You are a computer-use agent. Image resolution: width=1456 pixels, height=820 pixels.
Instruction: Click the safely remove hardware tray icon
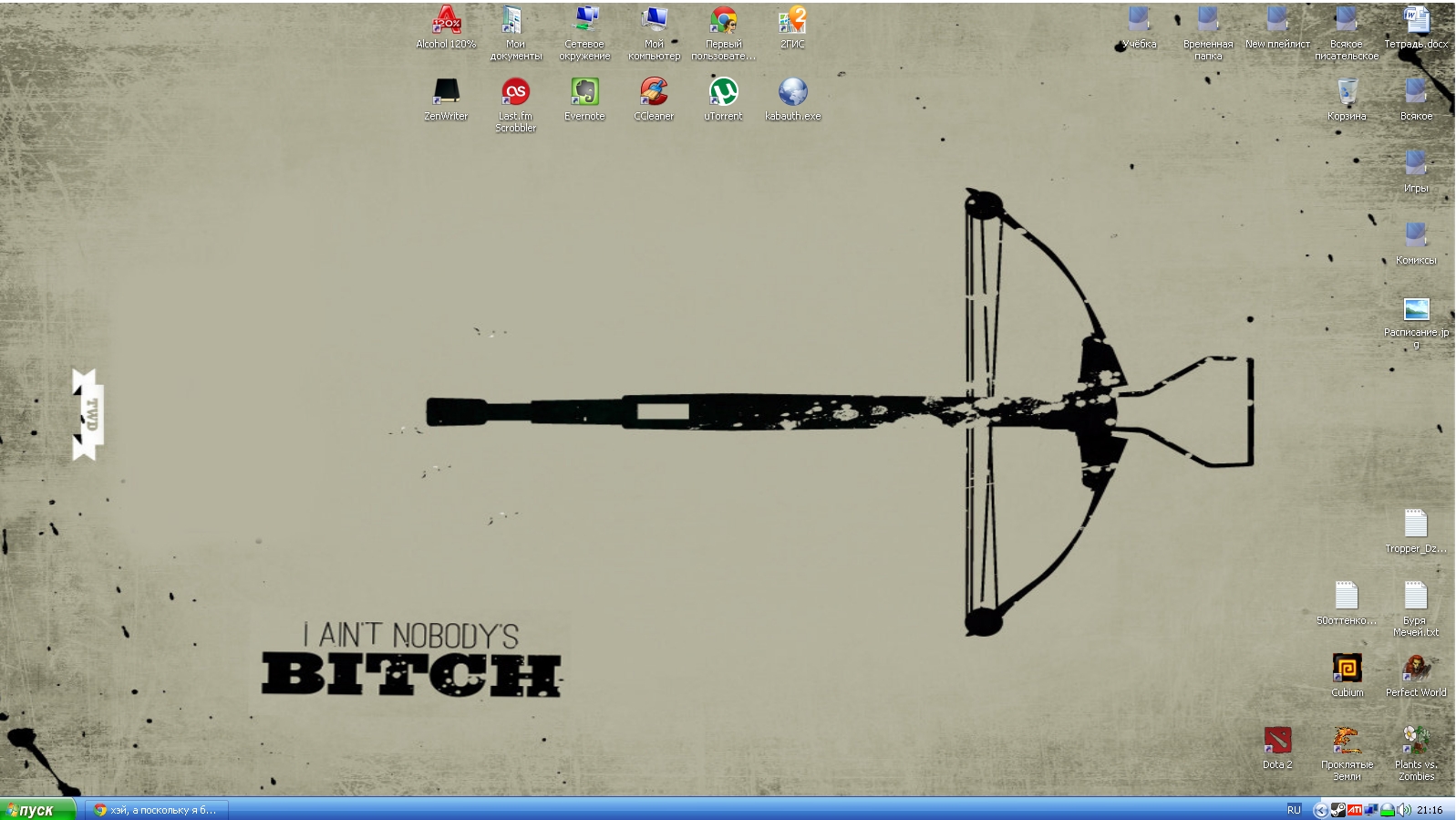click(x=1388, y=810)
